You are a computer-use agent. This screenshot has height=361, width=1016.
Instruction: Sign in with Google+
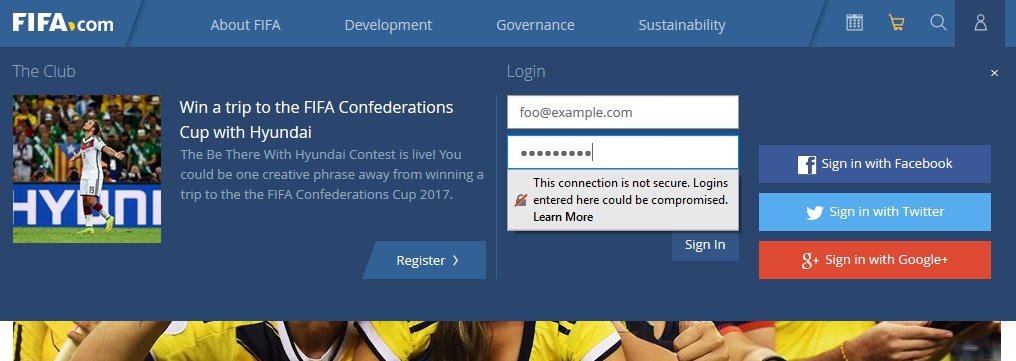click(875, 260)
